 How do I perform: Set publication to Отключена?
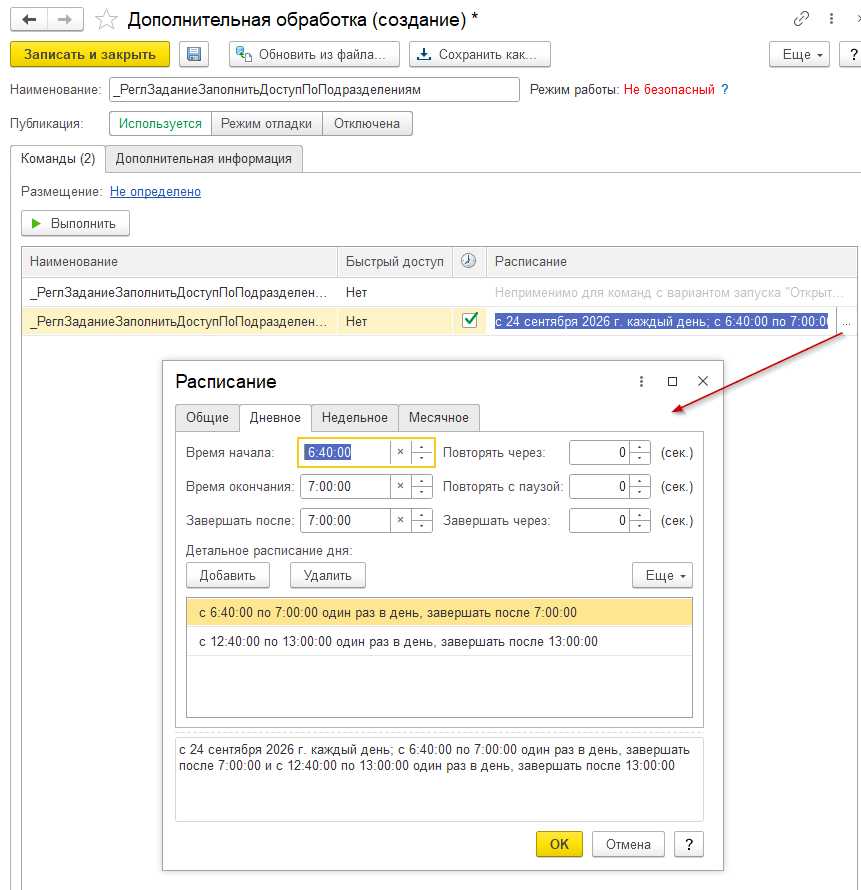point(367,124)
